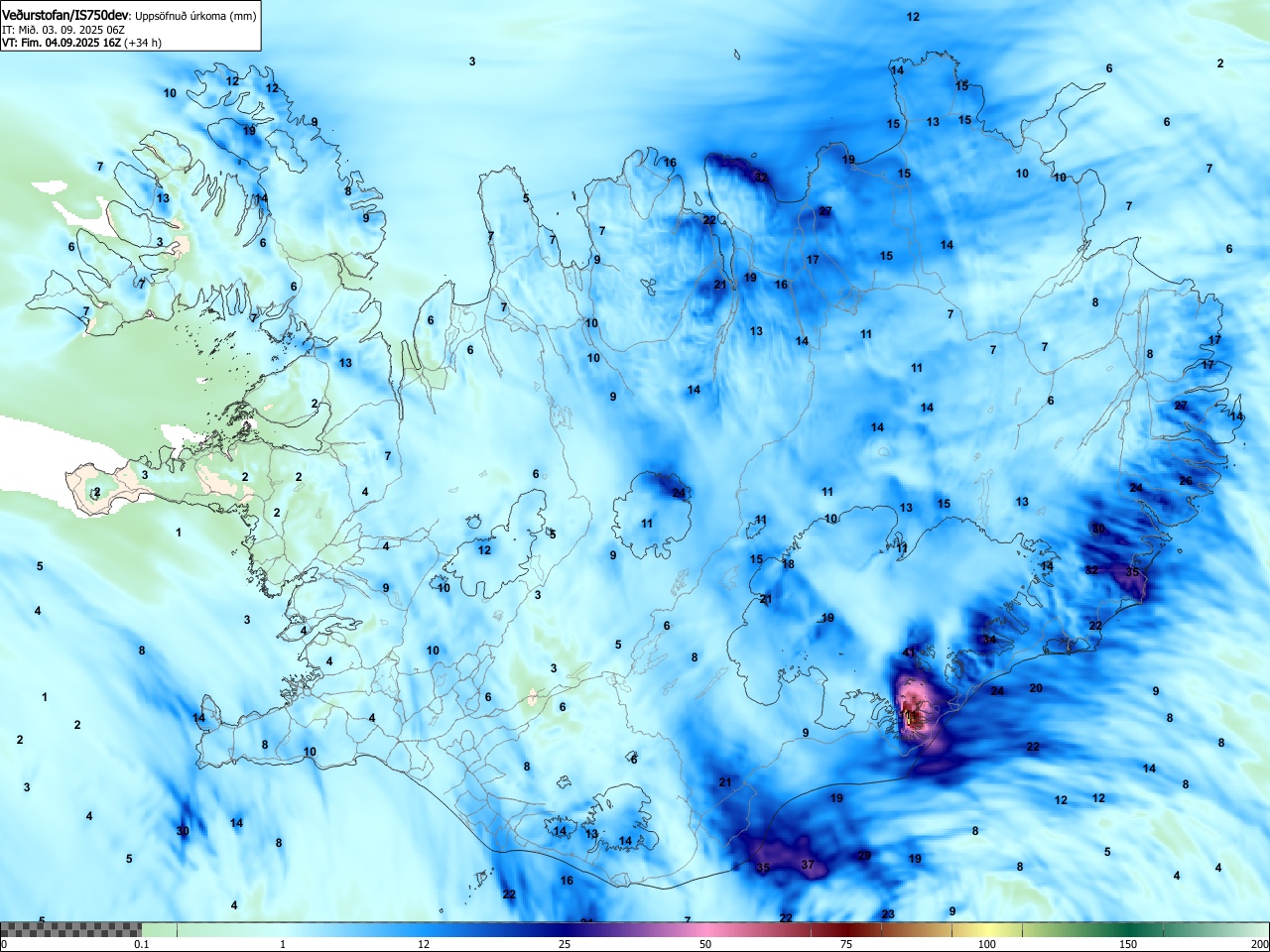
Task: Click the checkered zero-precipitation legend segment
Action: pos(71,929)
